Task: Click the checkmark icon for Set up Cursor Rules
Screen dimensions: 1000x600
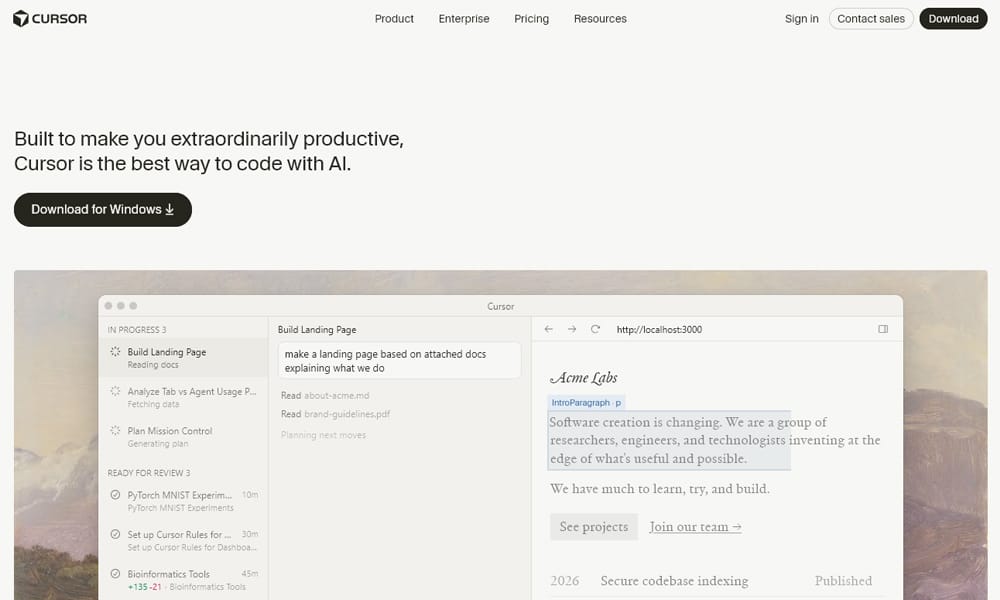Action: click(115, 535)
